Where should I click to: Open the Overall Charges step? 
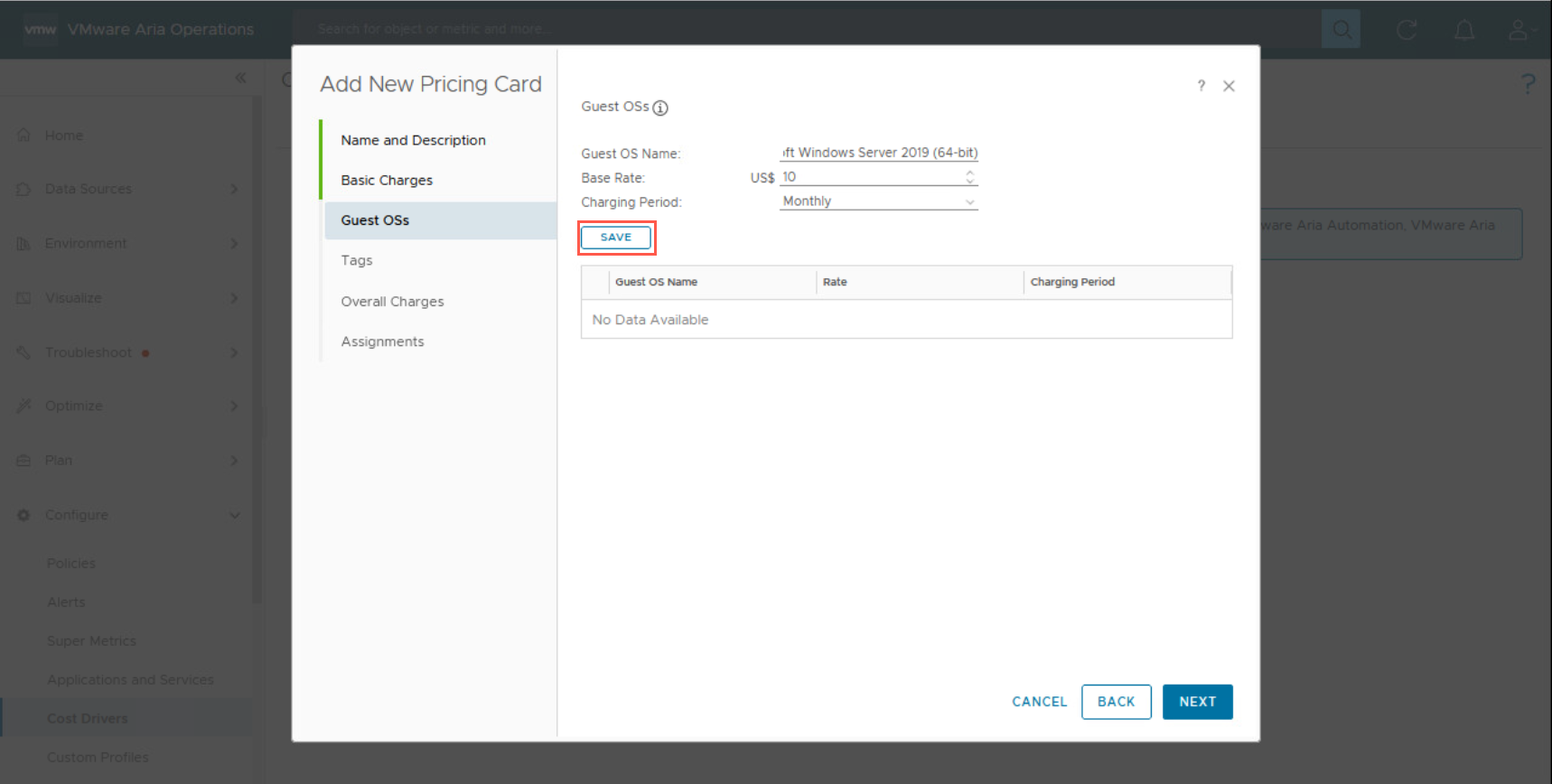pos(392,302)
